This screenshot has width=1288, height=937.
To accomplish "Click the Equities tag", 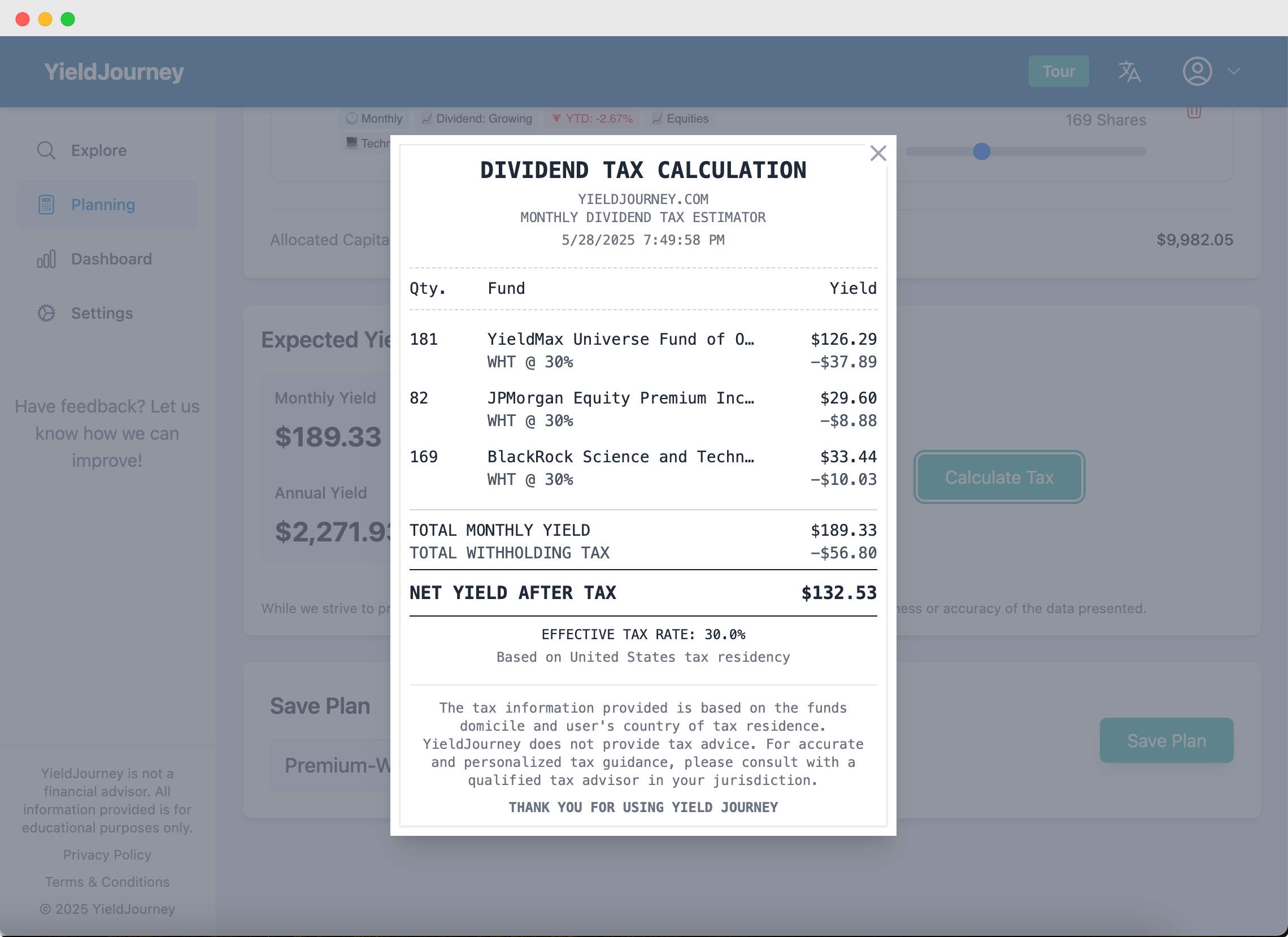I will pyautogui.click(x=680, y=118).
